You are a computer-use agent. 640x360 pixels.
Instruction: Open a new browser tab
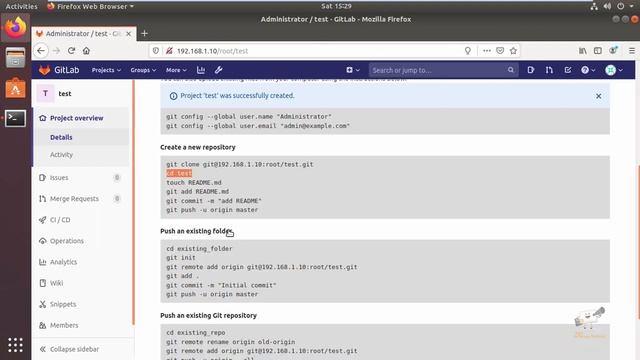click(144, 33)
